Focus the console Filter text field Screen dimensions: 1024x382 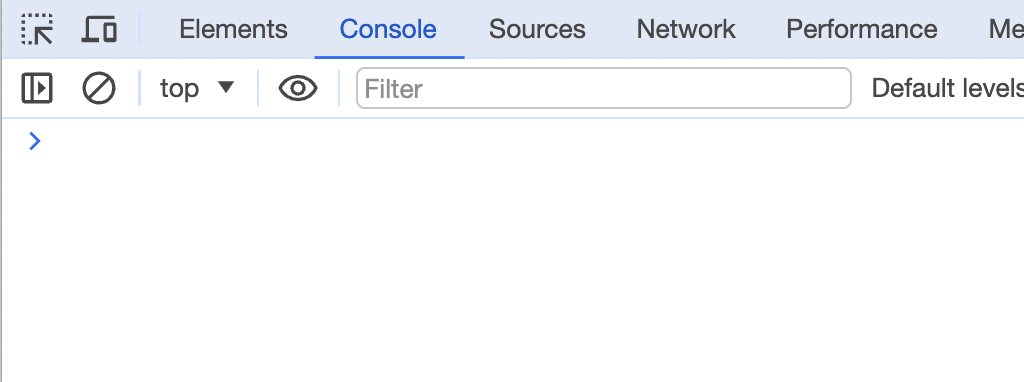(603, 88)
